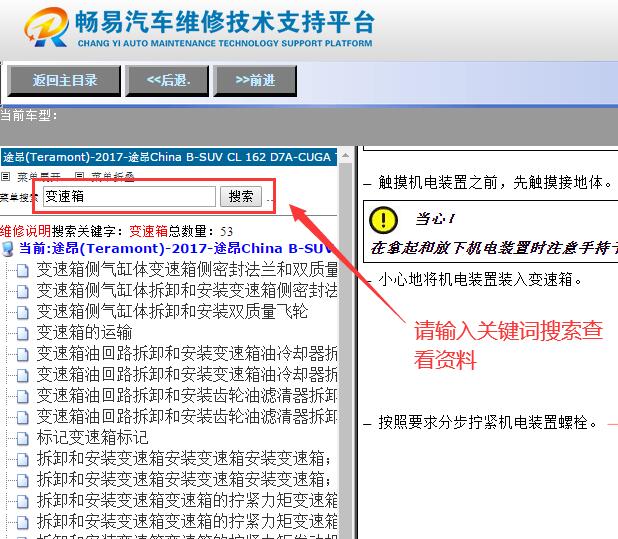Image resolution: width=618 pixels, height=539 pixels.
Task: Click page icon beside 变速箱的运输
Action: pyautogui.click(x=22, y=333)
